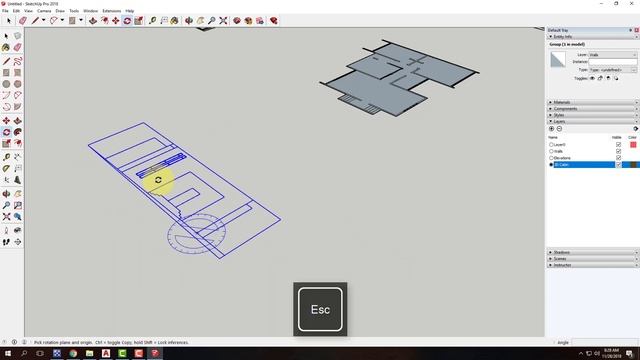This screenshot has height=360, width=640.
Task: Open the Camera menu
Action: pyautogui.click(x=44, y=11)
